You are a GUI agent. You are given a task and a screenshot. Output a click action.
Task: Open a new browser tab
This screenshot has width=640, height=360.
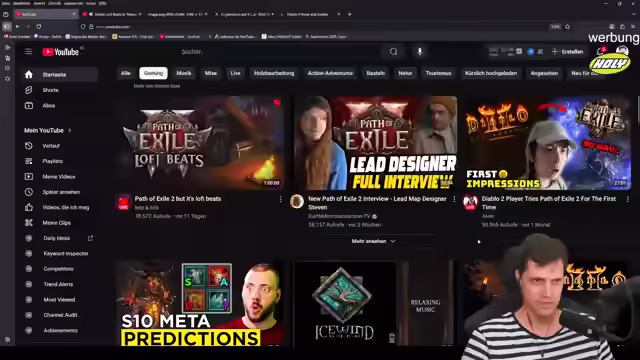pos(350,14)
